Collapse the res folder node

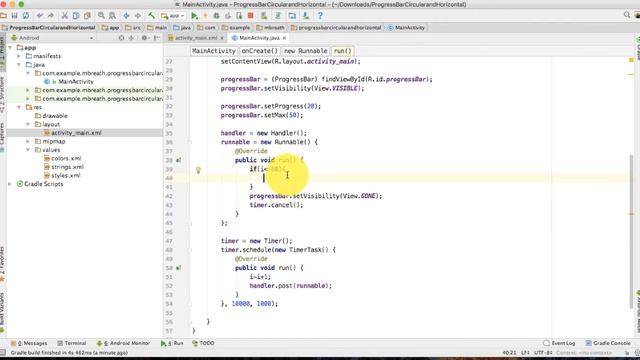[19, 107]
